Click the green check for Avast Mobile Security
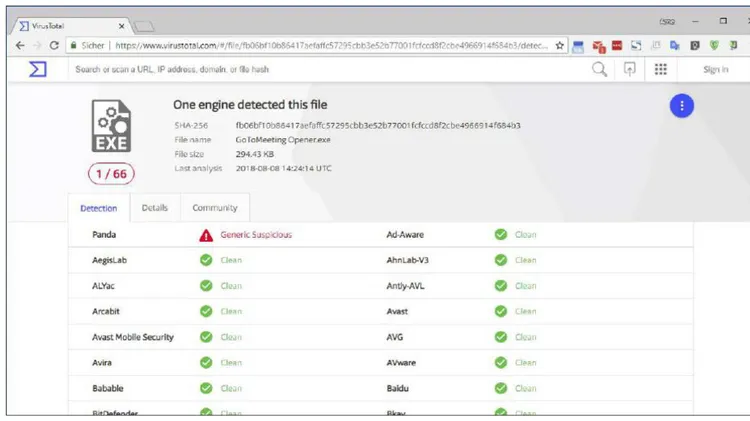 tap(206, 337)
